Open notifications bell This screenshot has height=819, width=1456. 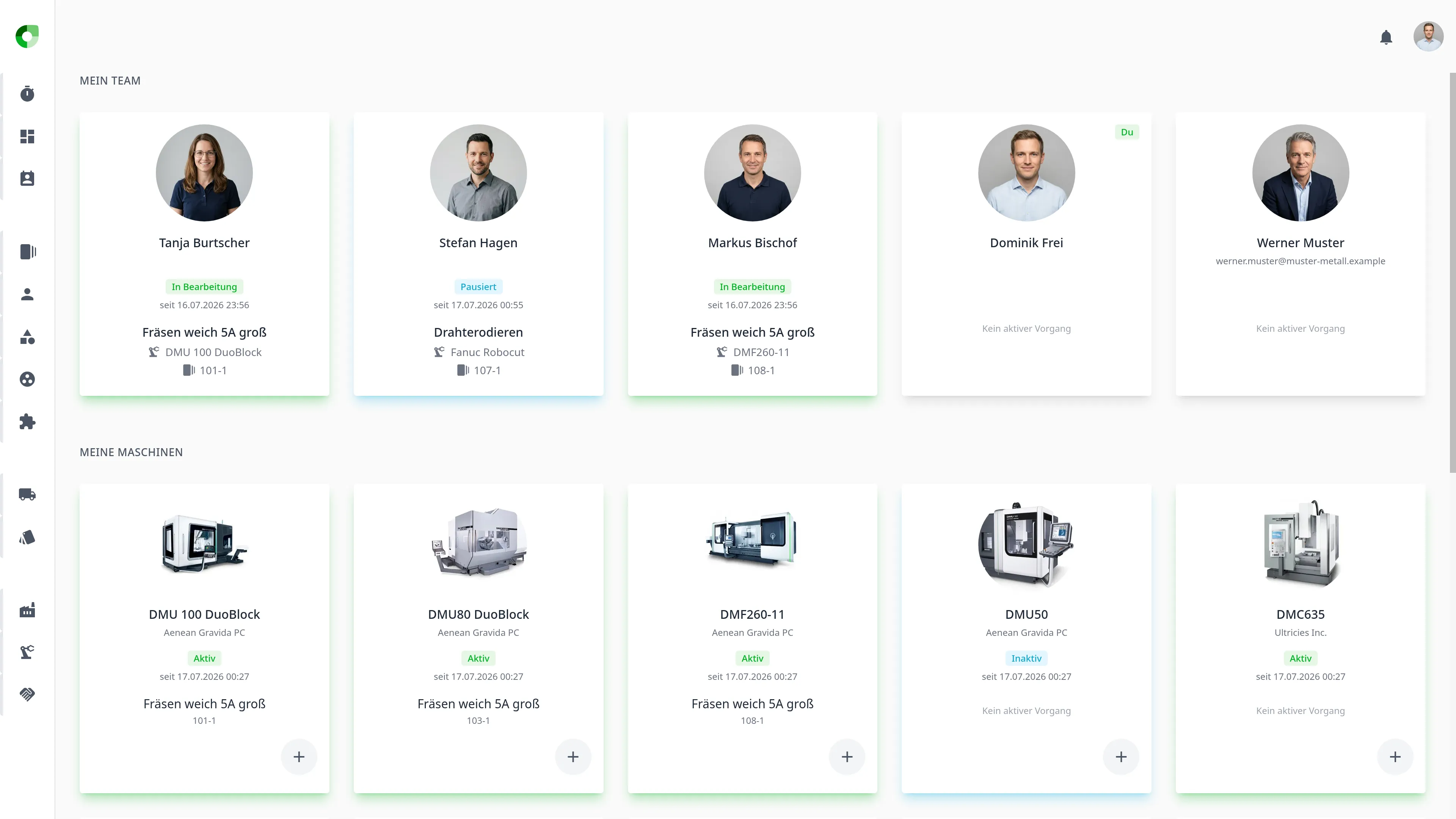[1386, 37]
